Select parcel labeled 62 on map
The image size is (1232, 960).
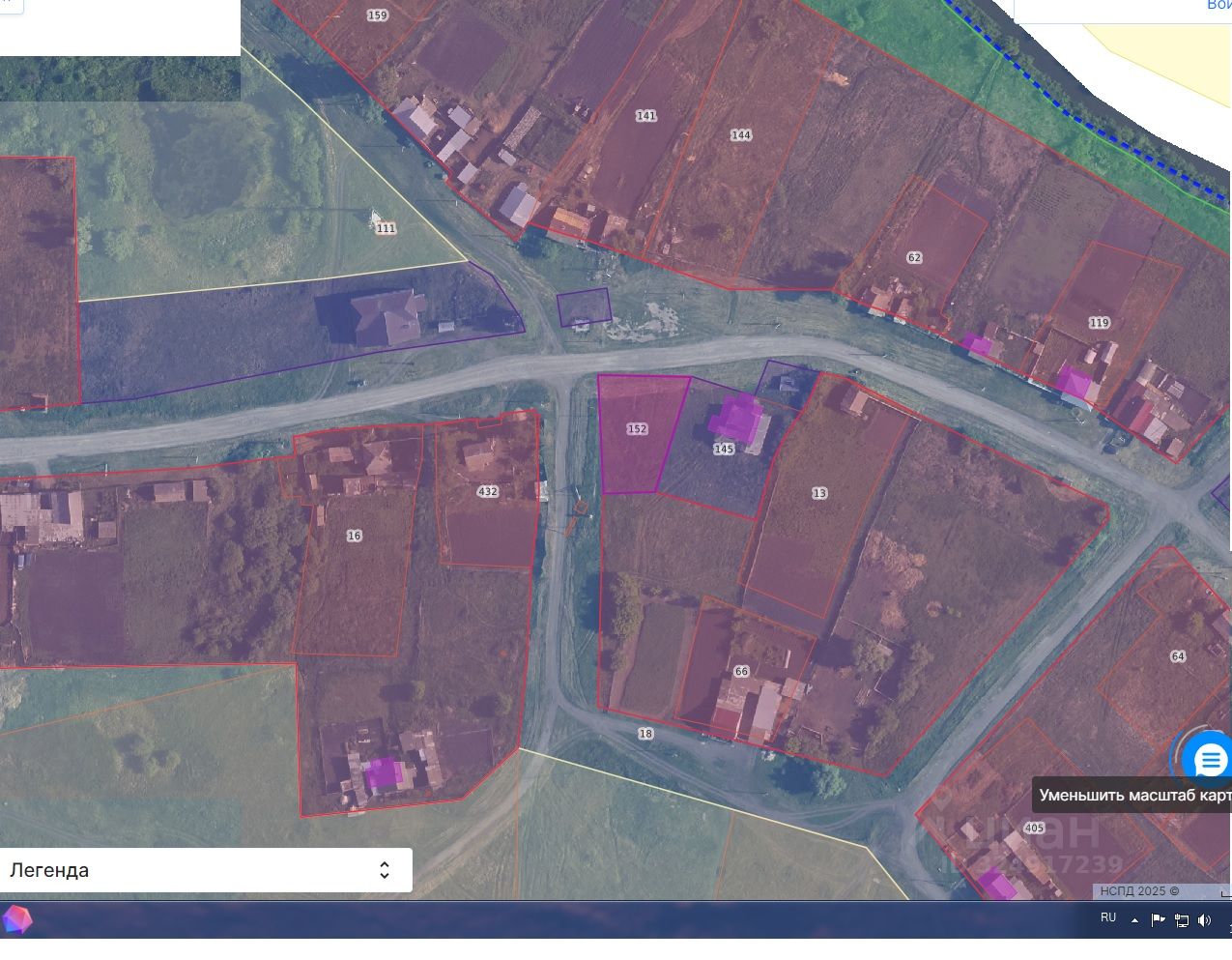click(914, 258)
